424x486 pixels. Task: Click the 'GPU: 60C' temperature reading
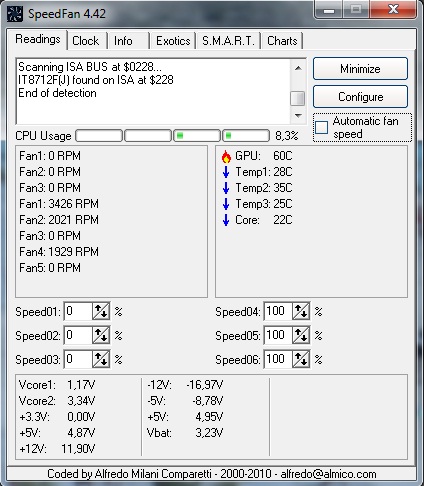click(264, 156)
